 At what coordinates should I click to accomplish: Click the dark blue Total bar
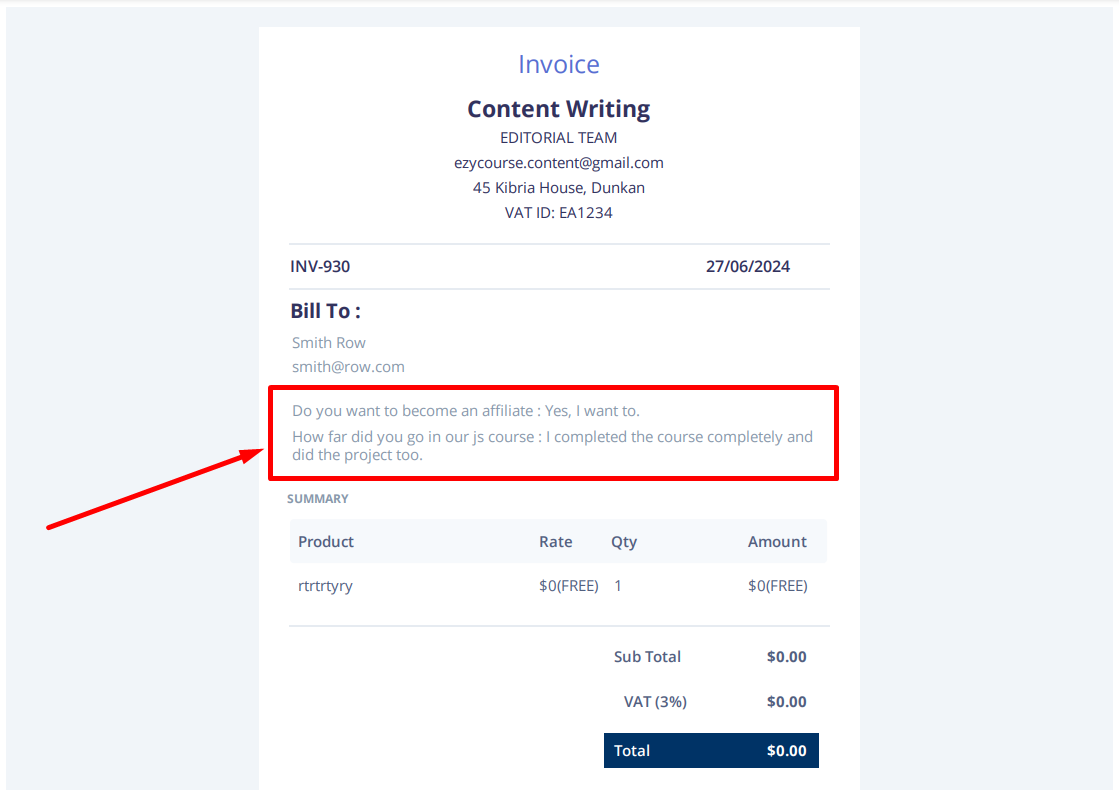(712, 751)
